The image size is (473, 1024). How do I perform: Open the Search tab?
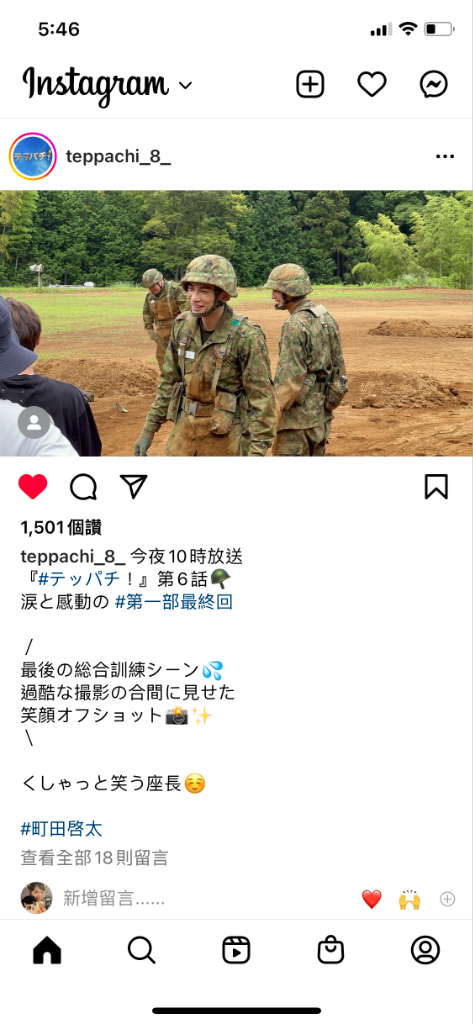pos(142,950)
